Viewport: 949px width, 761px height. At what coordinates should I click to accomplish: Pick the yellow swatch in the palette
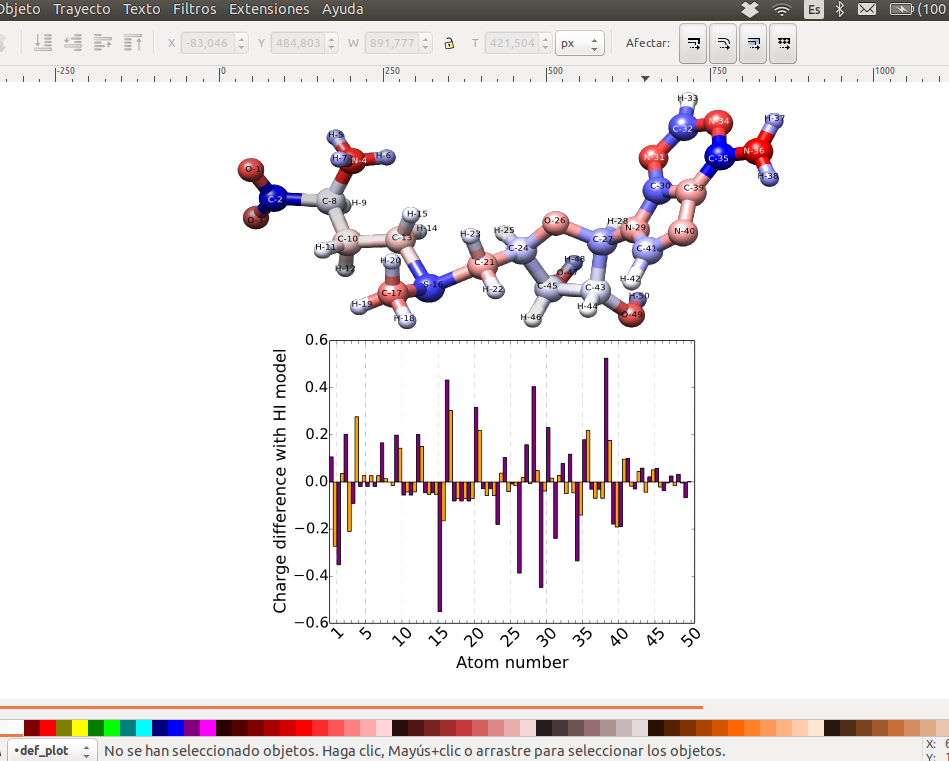click(79, 727)
